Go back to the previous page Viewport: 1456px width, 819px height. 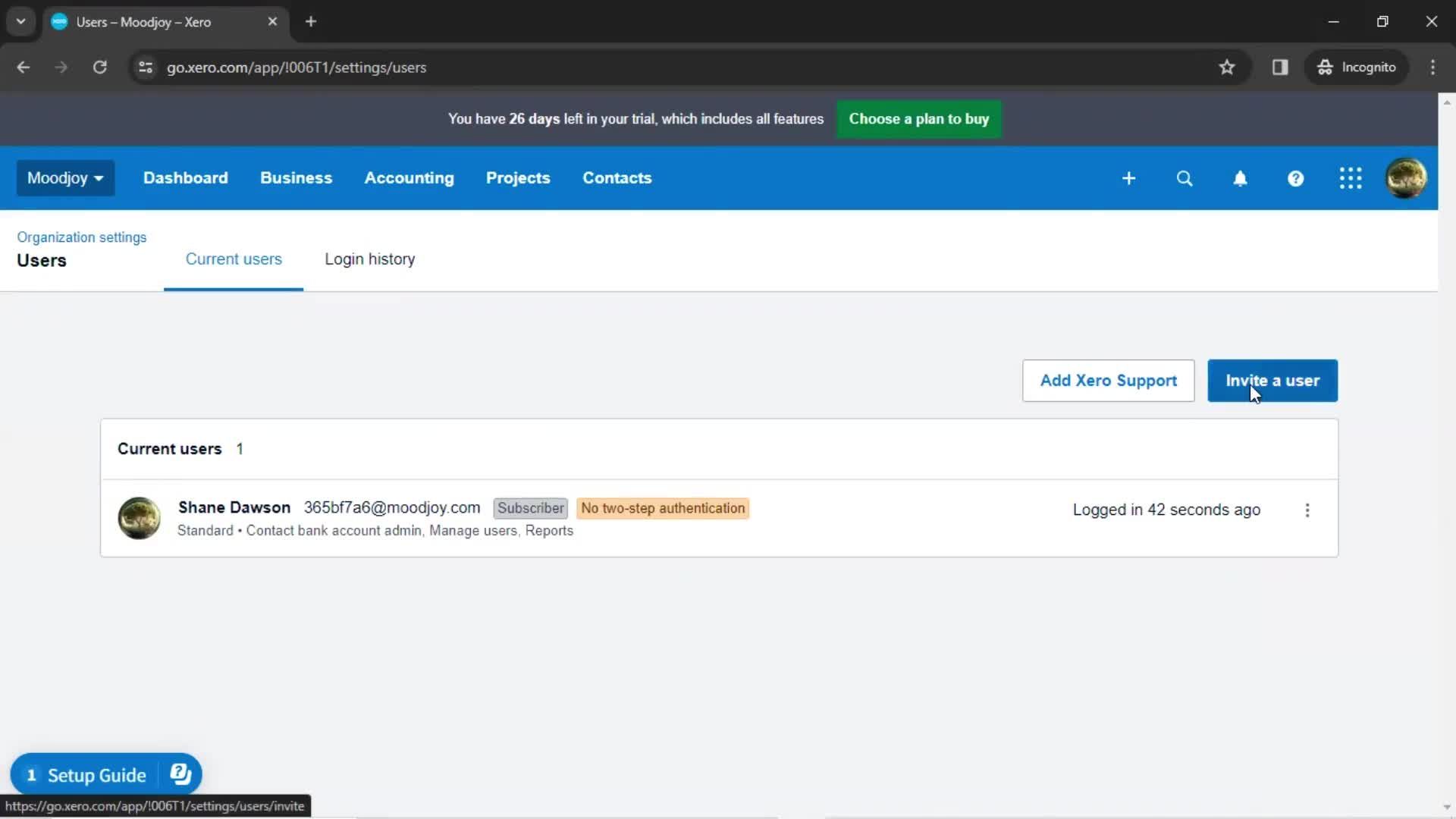click(24, 67)
